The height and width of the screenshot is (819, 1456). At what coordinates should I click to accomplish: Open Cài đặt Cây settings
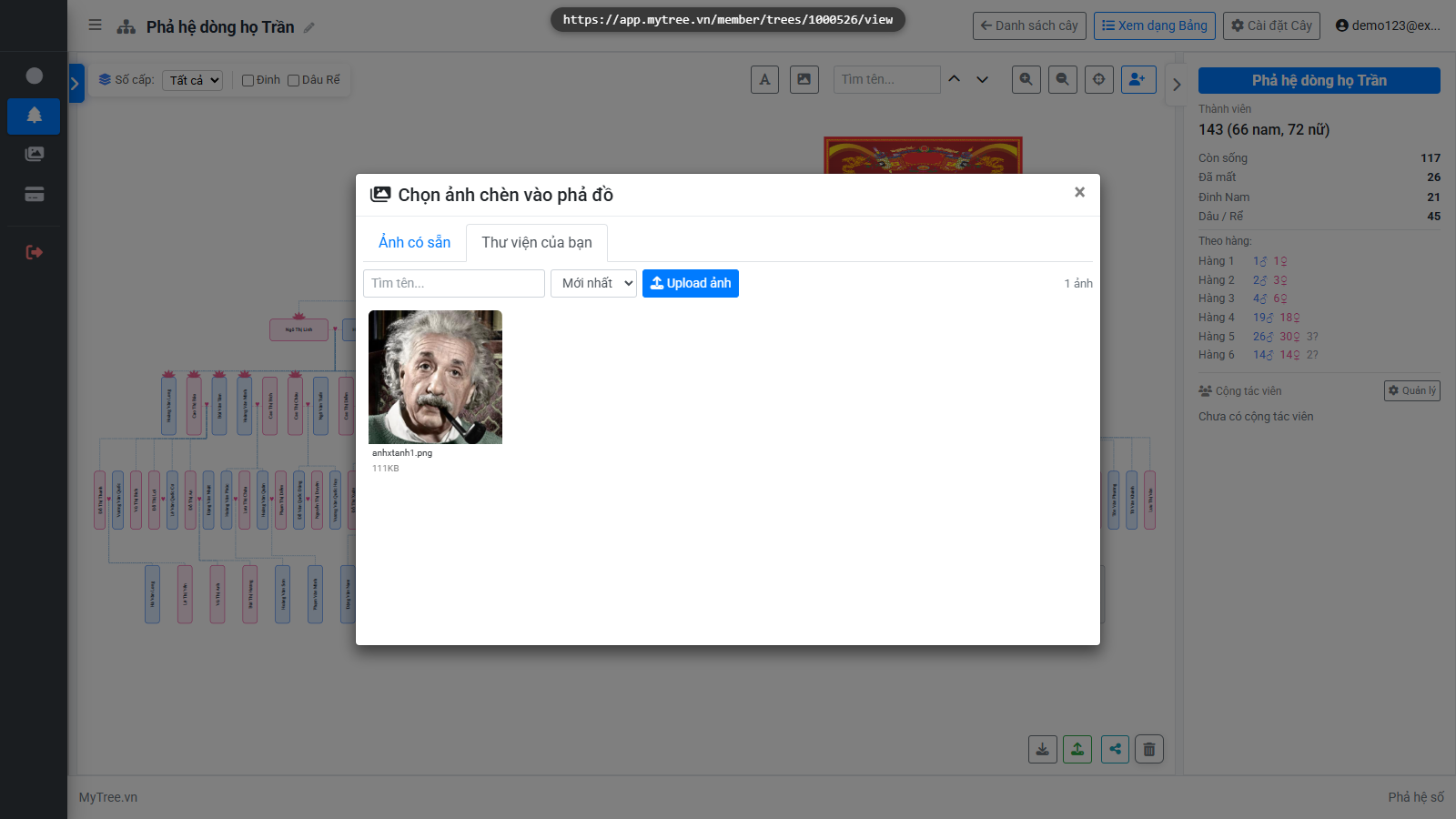[x=1272, y=25]
